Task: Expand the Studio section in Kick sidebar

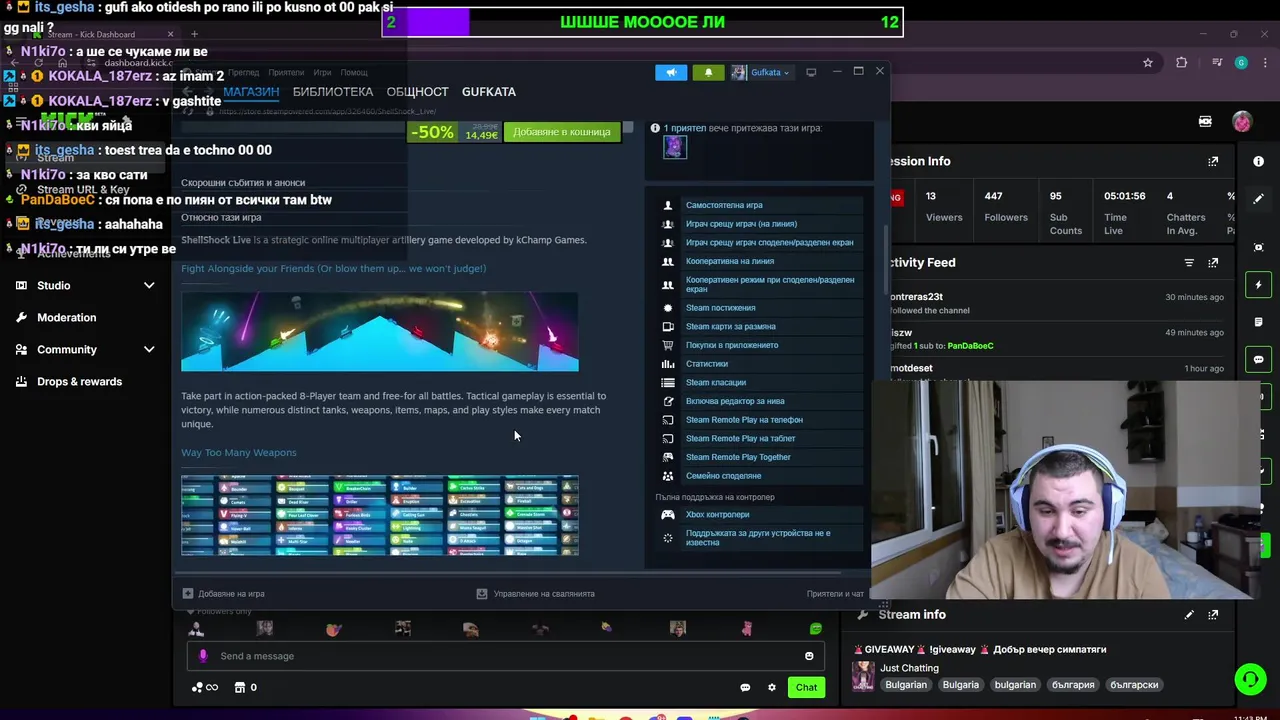Action: 85,285
